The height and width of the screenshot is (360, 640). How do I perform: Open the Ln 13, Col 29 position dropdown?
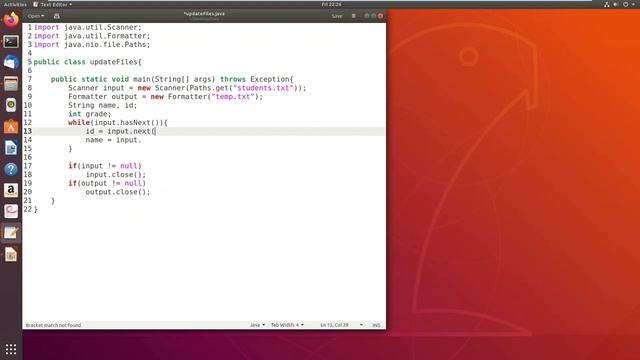coord(341,325)
